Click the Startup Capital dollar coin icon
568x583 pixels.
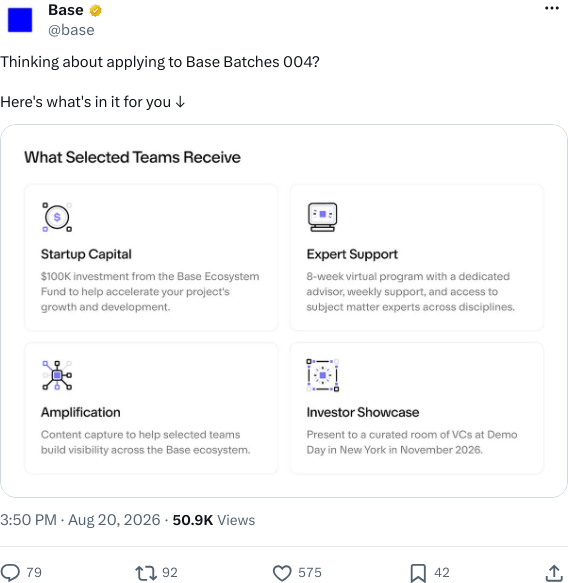[57, 217]
